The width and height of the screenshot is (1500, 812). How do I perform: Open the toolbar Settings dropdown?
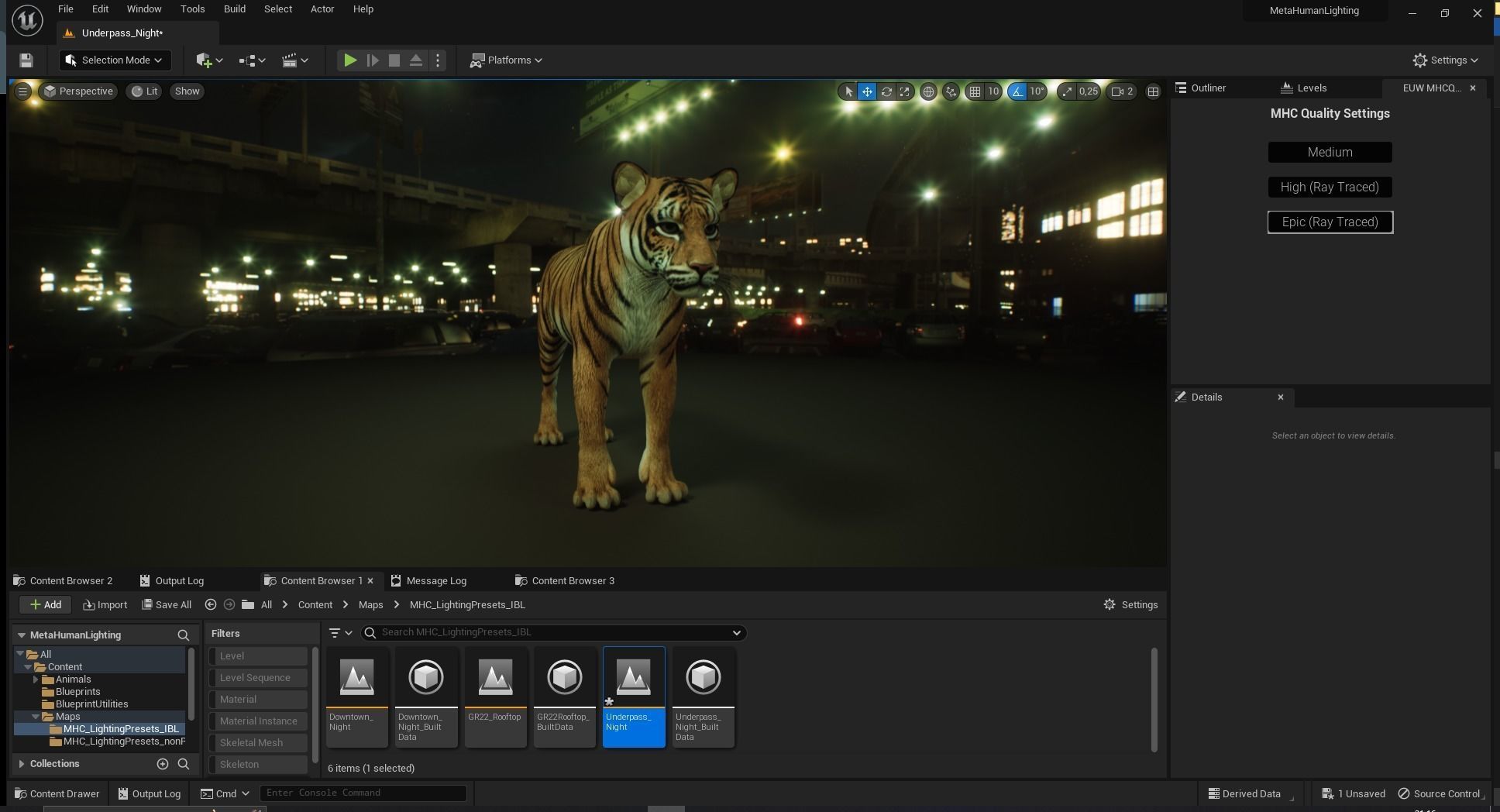tap(1445, 60)
